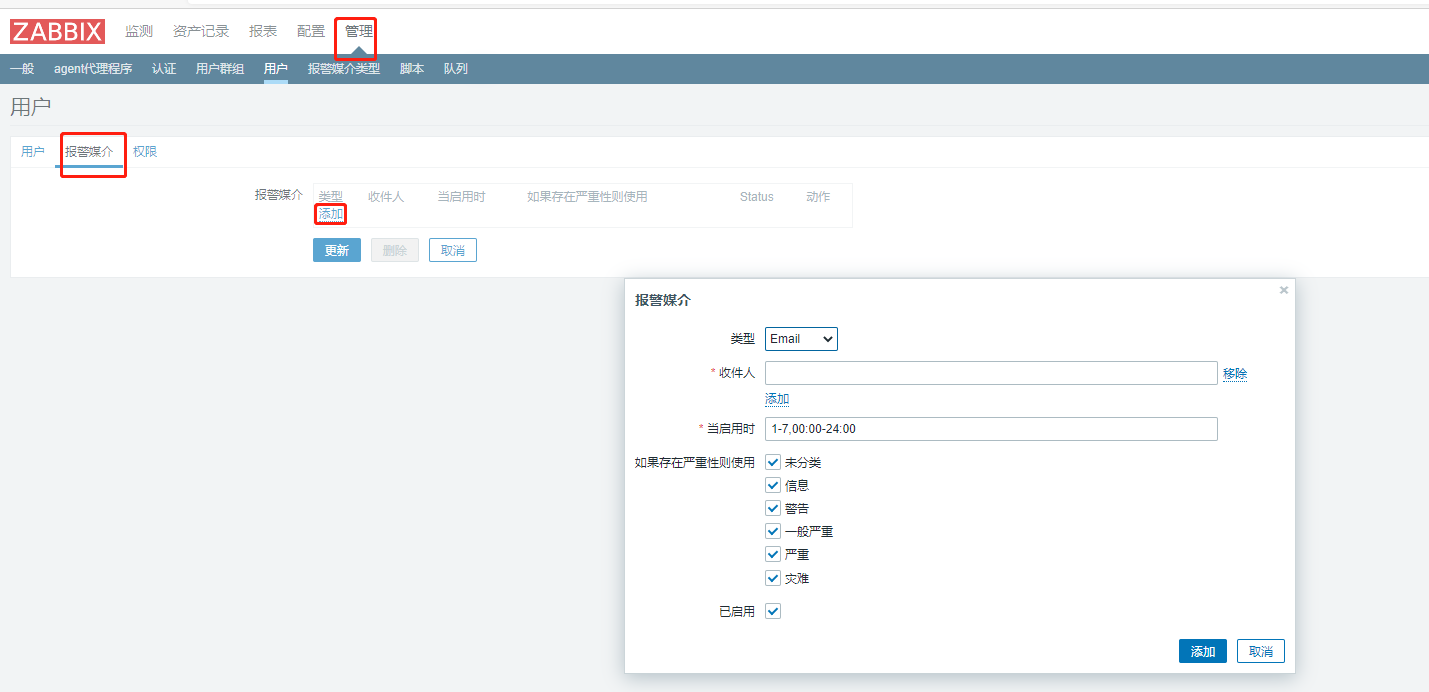
Task: Click the 动作 column header
Action: pyautogui.click(x=818, y=197)
